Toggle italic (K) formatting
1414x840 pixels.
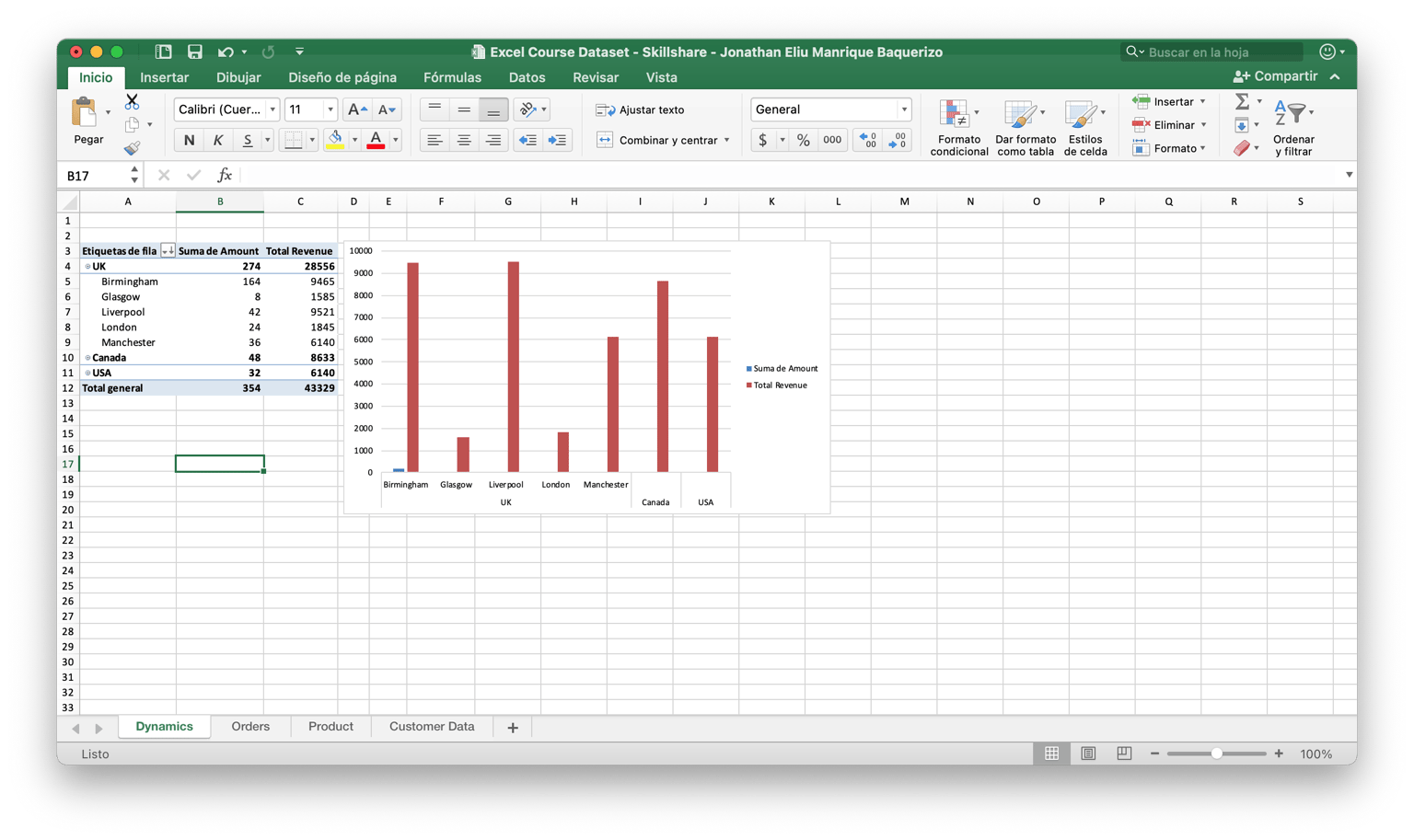[x=218, y=140]
